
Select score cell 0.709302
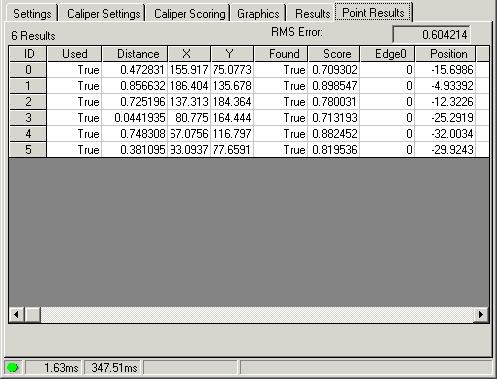[x=334, y=70]
